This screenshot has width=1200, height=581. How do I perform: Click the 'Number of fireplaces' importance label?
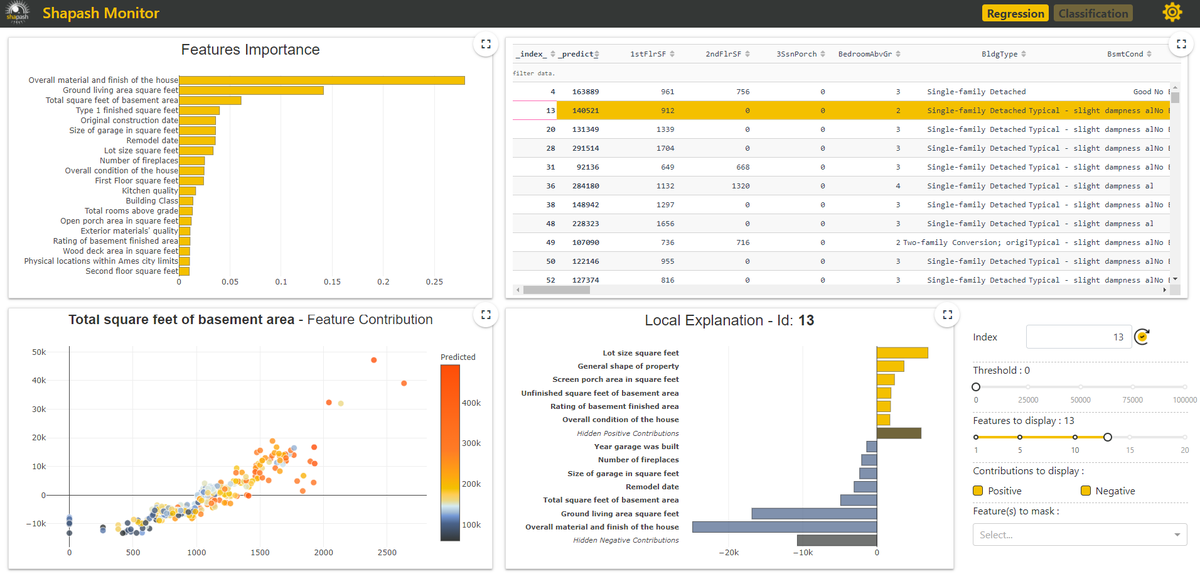coord(139,160)
